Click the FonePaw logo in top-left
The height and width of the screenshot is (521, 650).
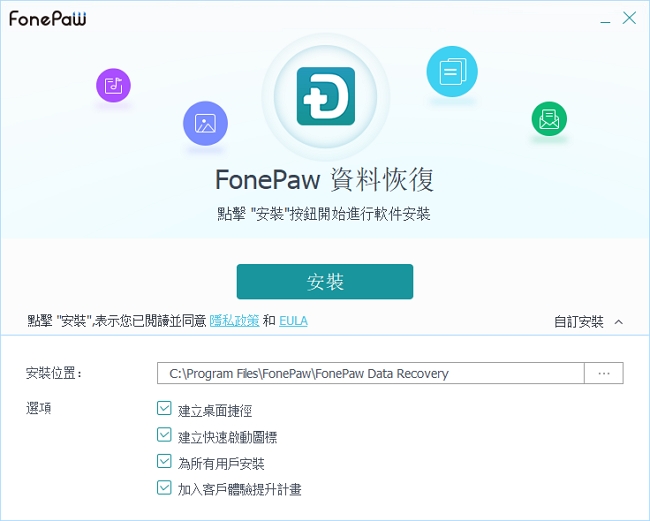coord(48,19)
